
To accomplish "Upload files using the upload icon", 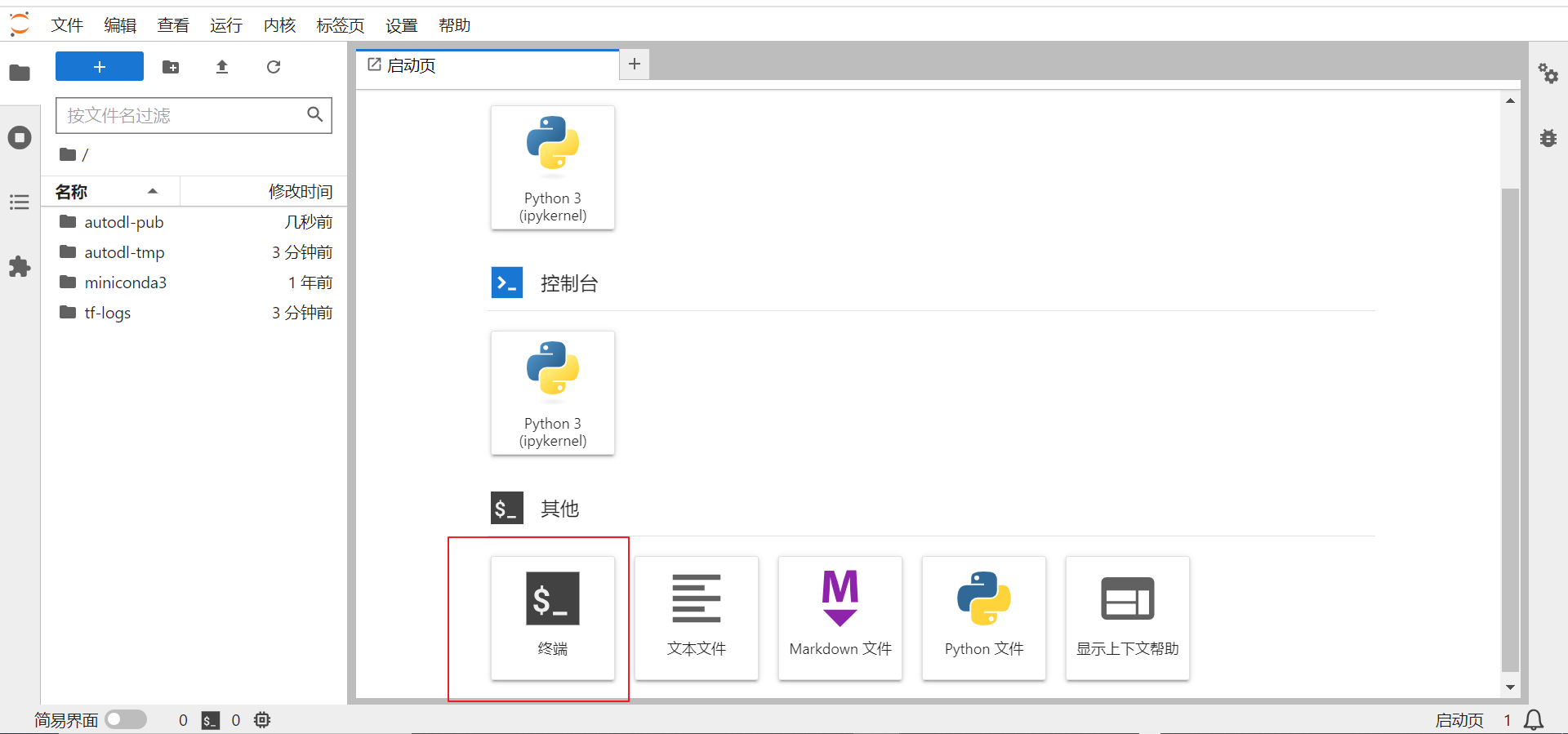I will (222, 67).
